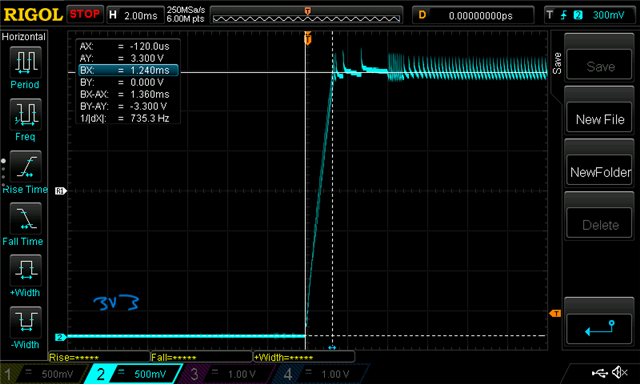Enable channel 4 at 1.00 V
This screenshot has height=384, width=640.
coord(319,374)
